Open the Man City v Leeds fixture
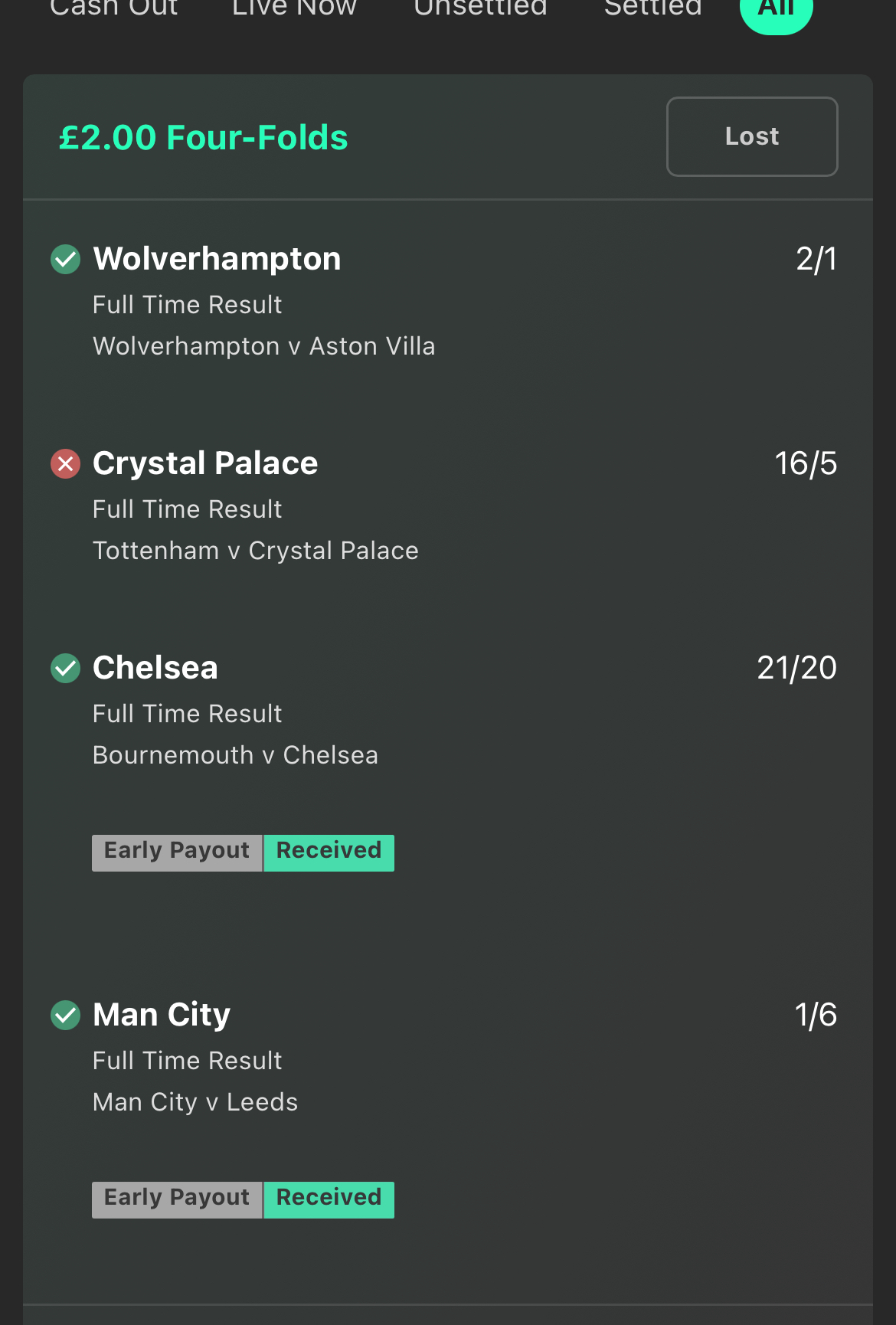The height and width of the screenshot is (1325, 896). pyautogui.click(x=195, y=1102)
